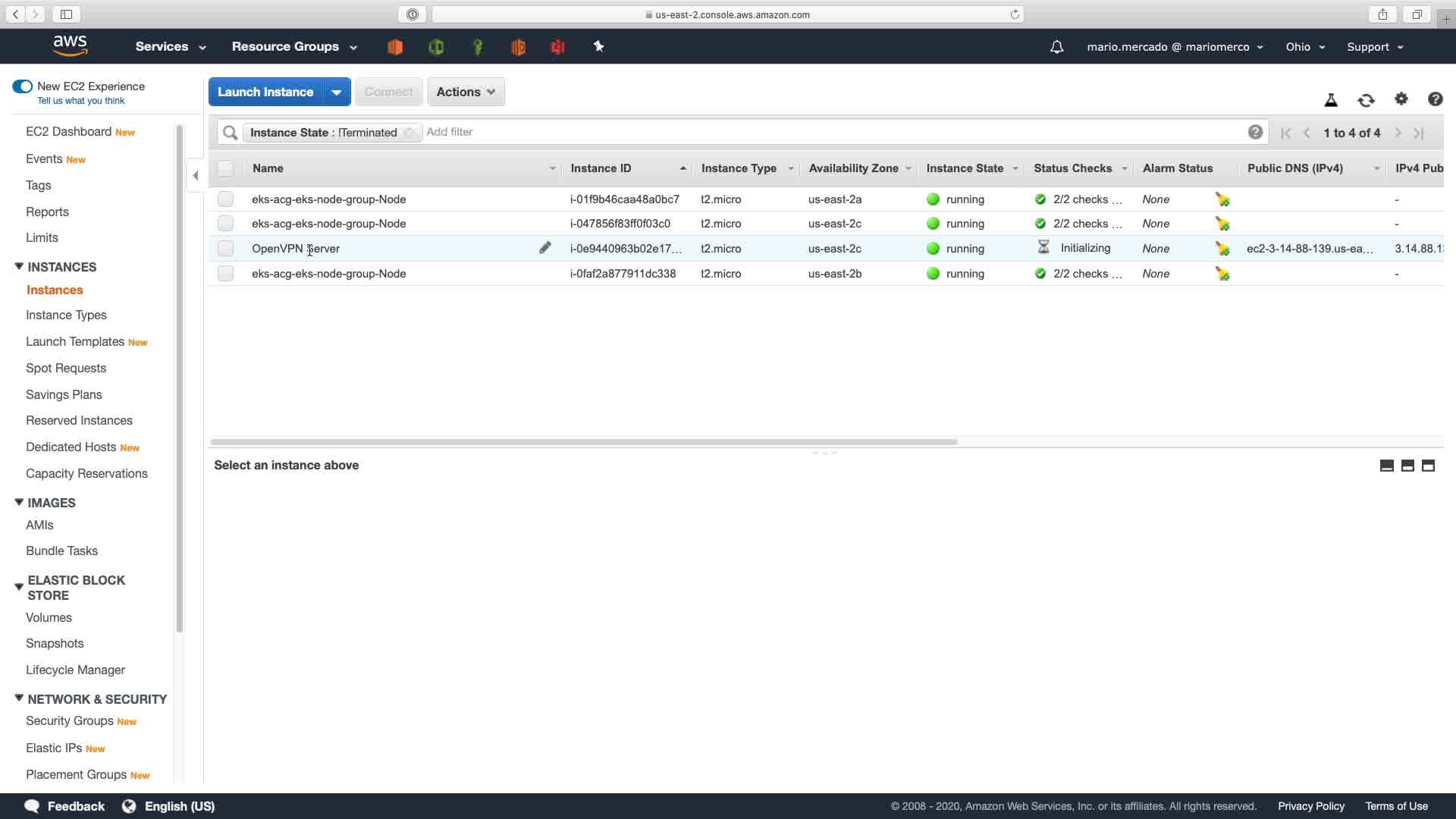The image size is (1456, 819).
Task: Open the Actions dropdown
Action: [466, 92]
